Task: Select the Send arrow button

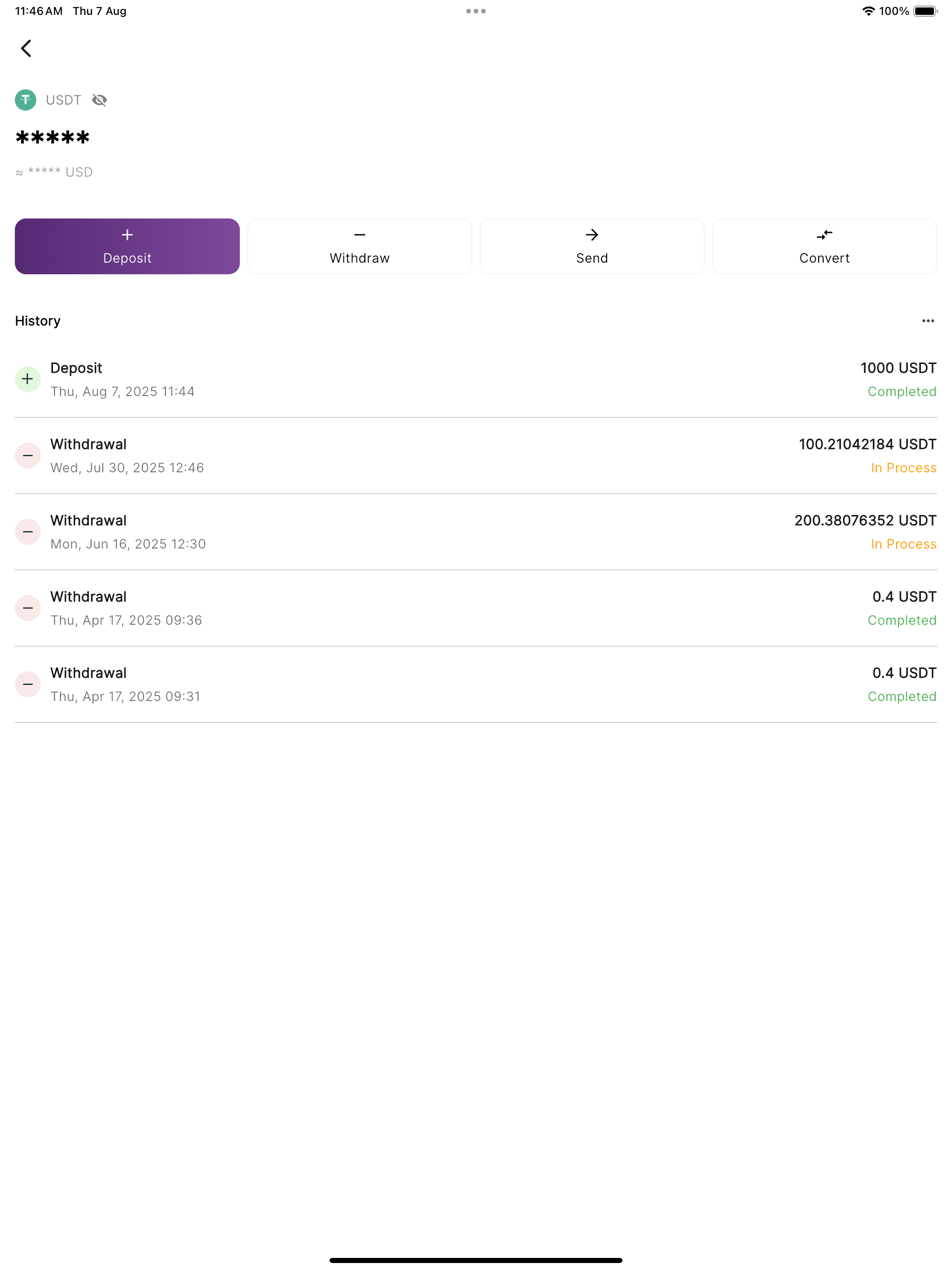Action: pos(592,246)
